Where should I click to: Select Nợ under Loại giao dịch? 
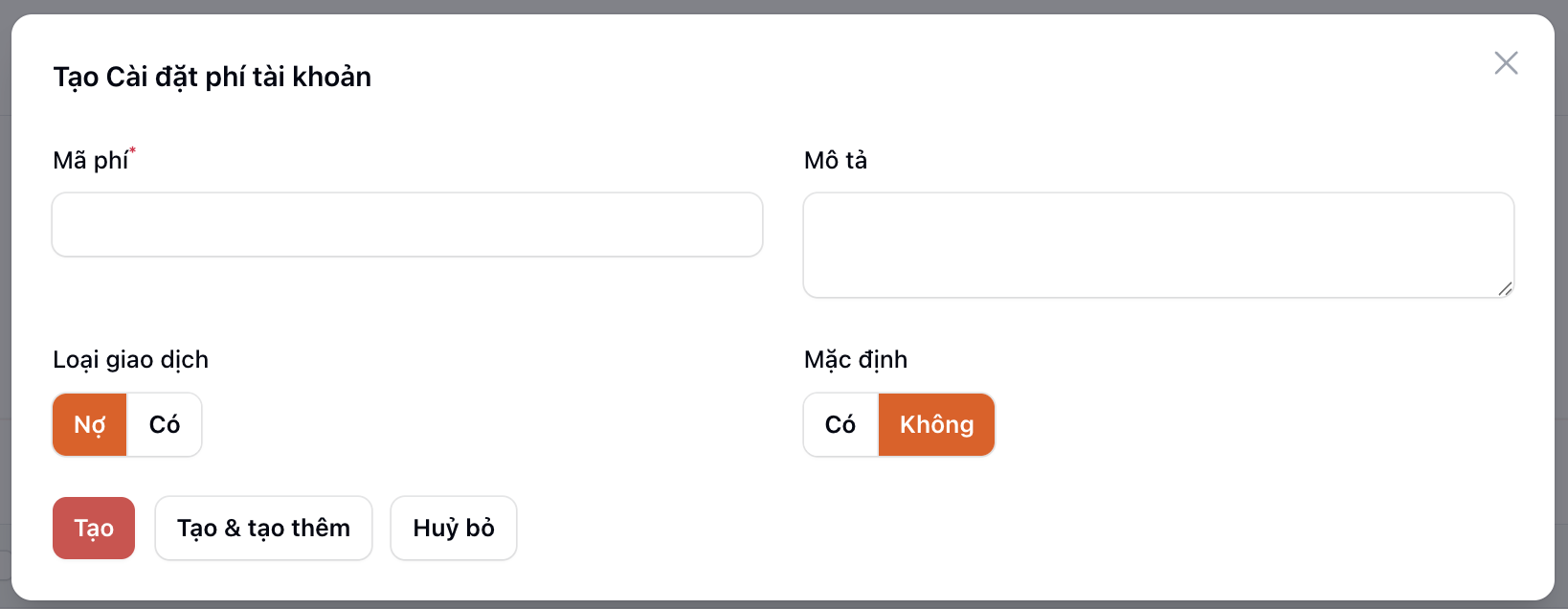[x=90, y=425]
